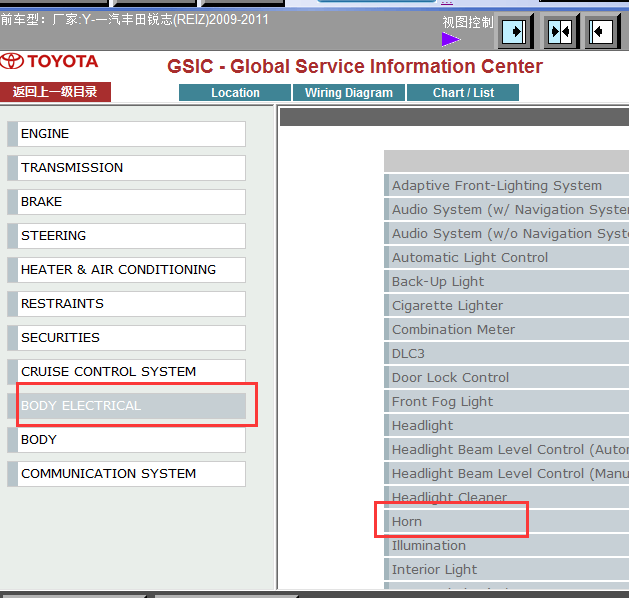Return to the parent directory (返回上一级目录)
629x598 pixels.
click(55, 92)
